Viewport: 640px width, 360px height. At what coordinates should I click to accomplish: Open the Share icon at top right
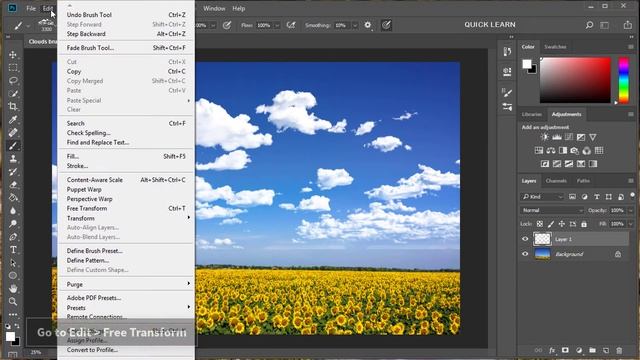coord(628,25)
